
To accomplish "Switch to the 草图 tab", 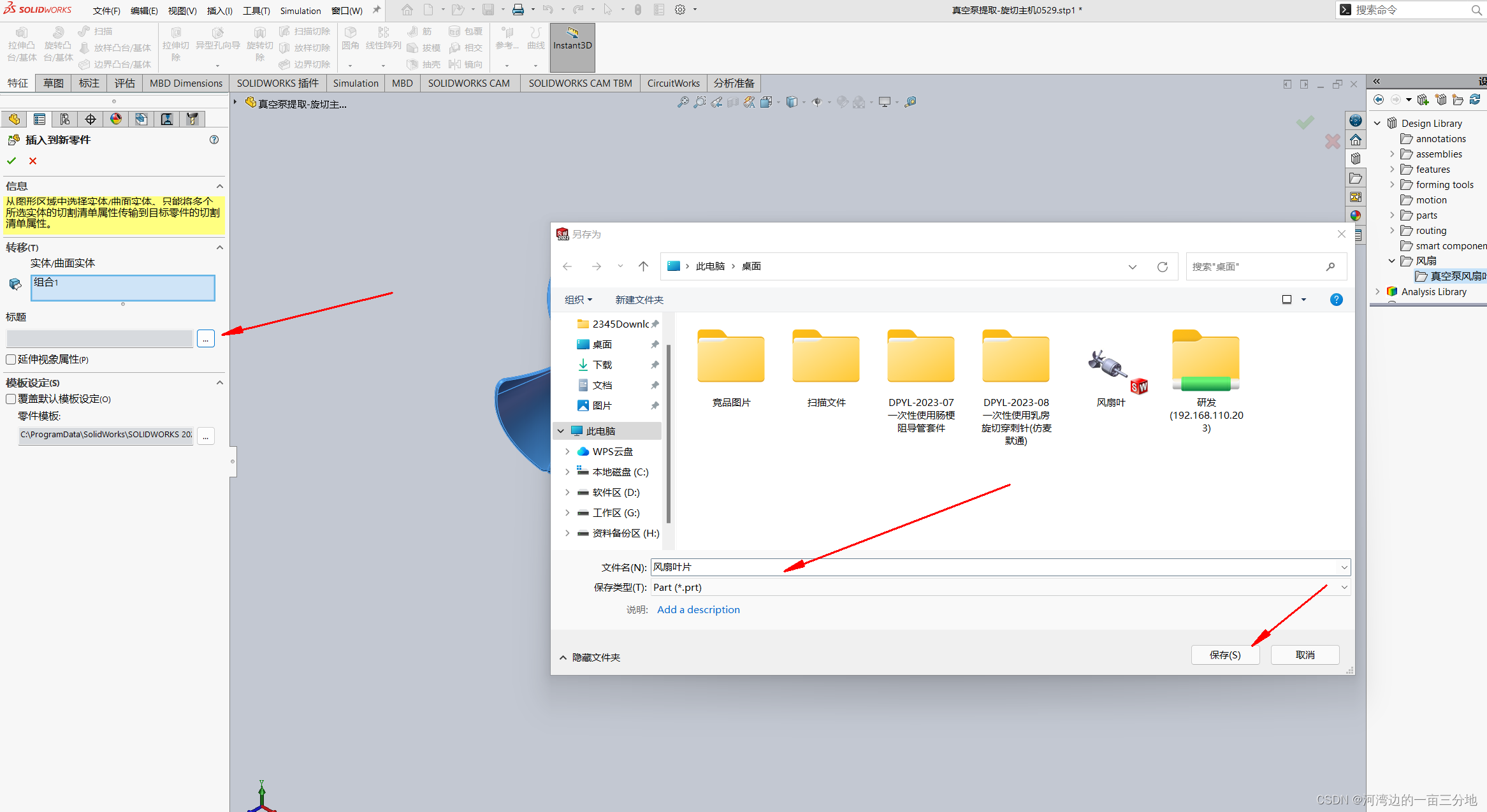I will pos(54,83).
